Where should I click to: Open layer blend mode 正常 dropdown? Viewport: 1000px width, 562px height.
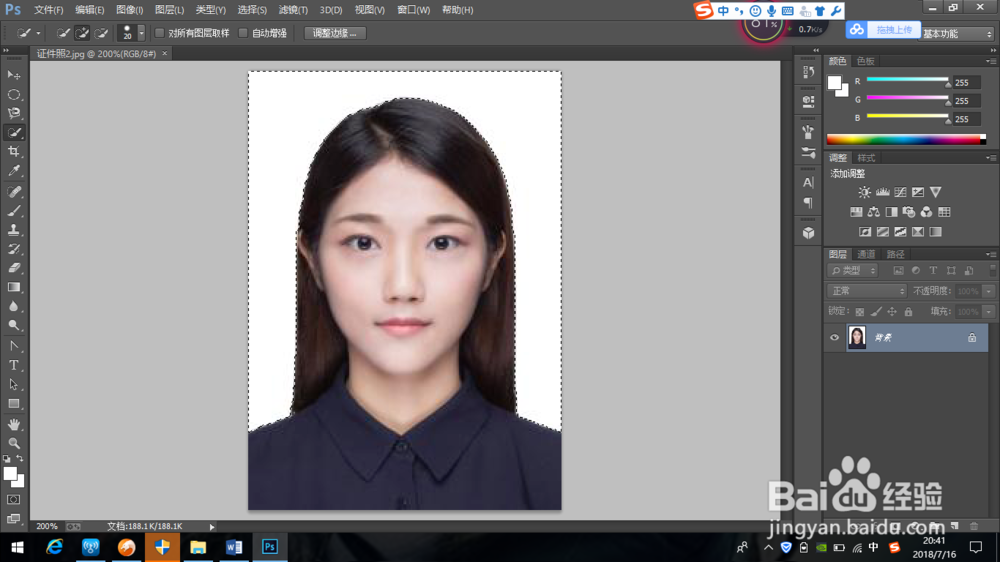click(x=867, y=291)
